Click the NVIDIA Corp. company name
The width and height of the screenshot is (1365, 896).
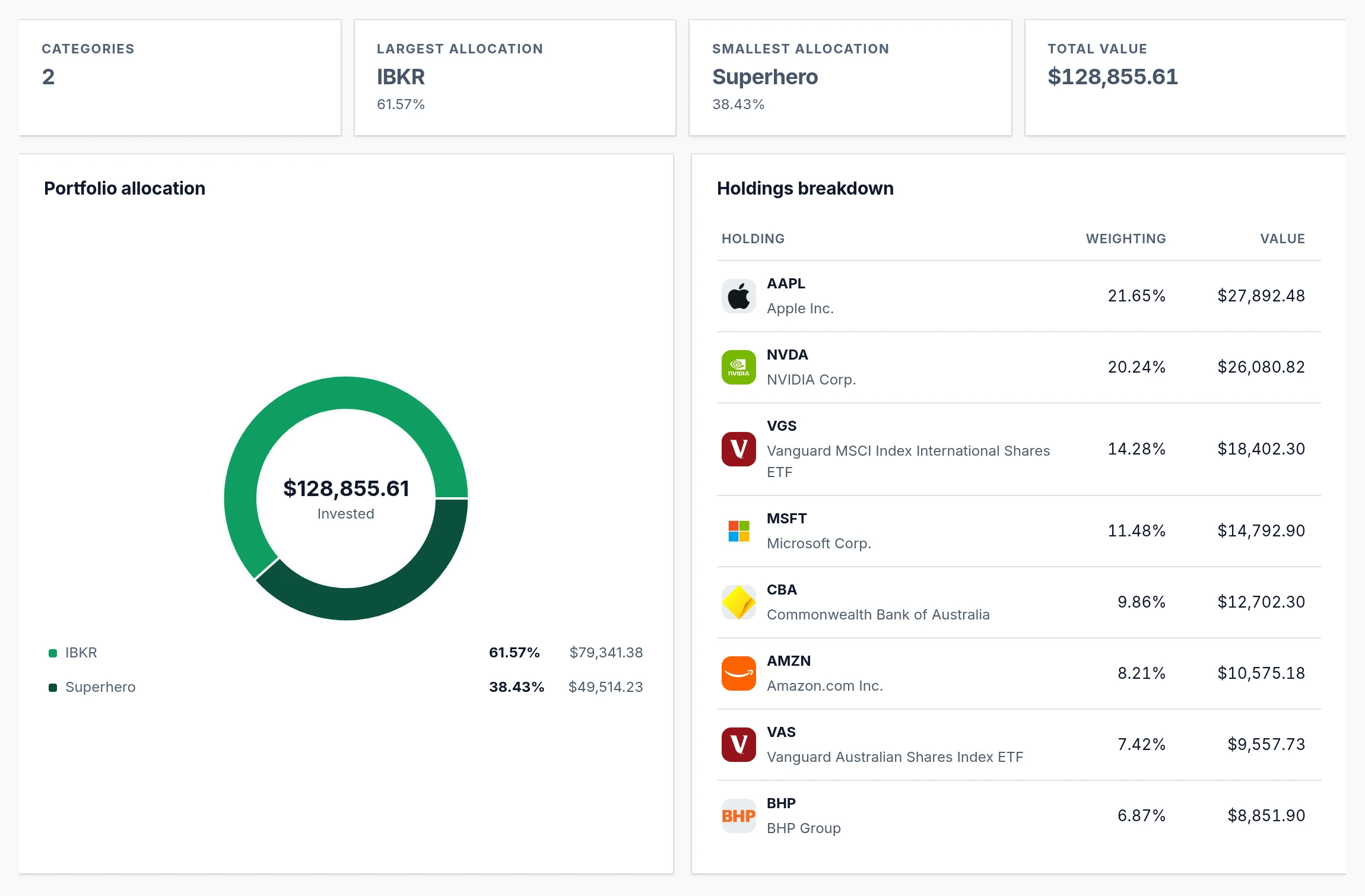(811, 380)
